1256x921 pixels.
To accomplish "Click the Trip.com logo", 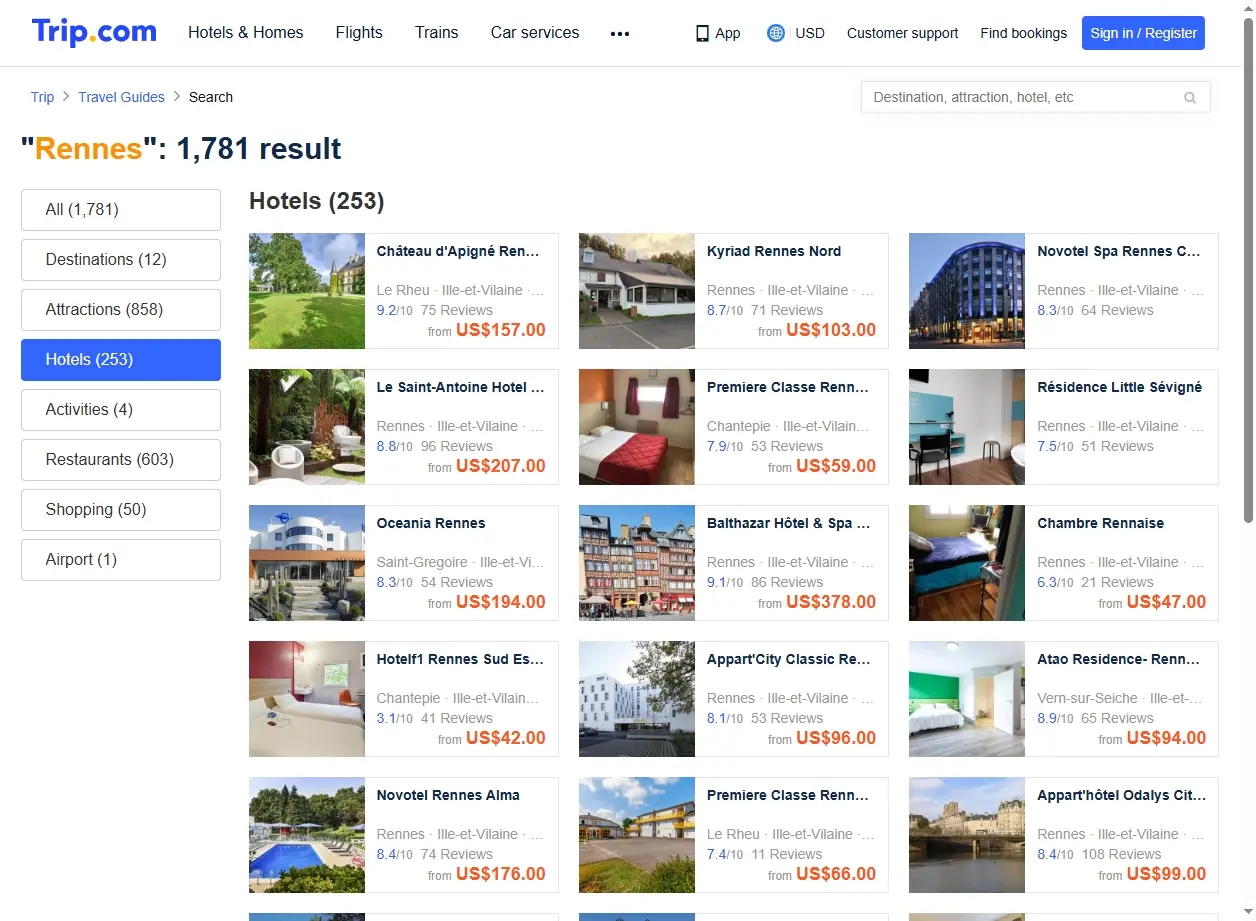I will (94, 32).
